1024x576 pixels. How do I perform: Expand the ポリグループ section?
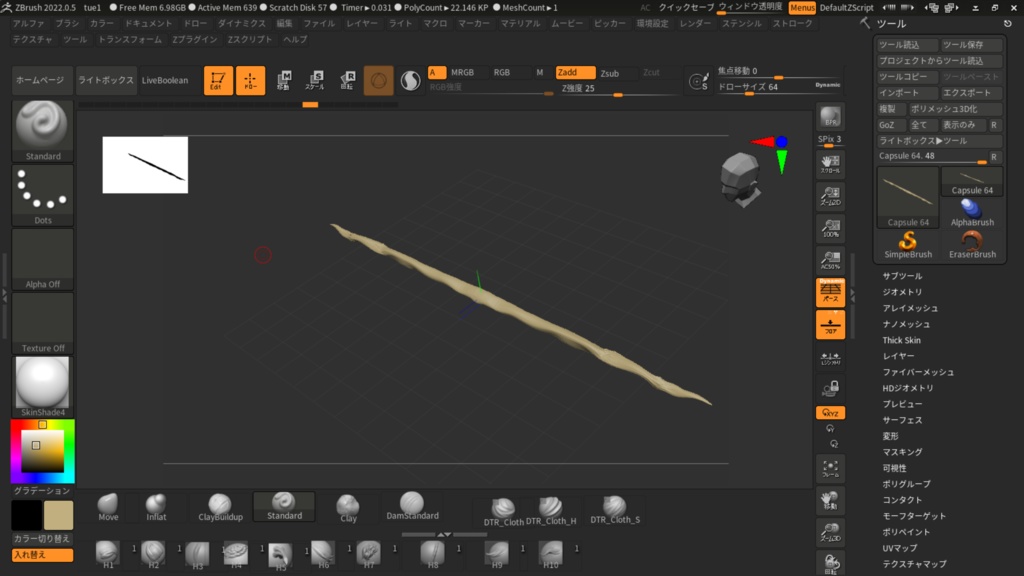pyautogui.click(x=906, y=484)
